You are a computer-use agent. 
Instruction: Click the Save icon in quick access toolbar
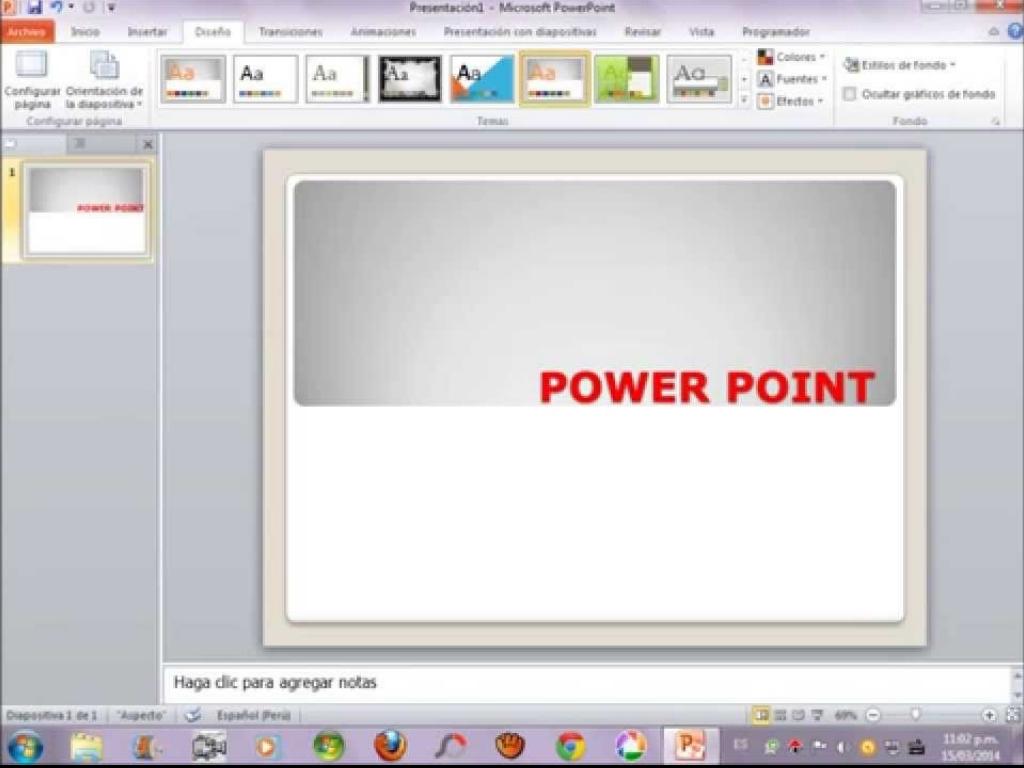(x=34, y=8)
